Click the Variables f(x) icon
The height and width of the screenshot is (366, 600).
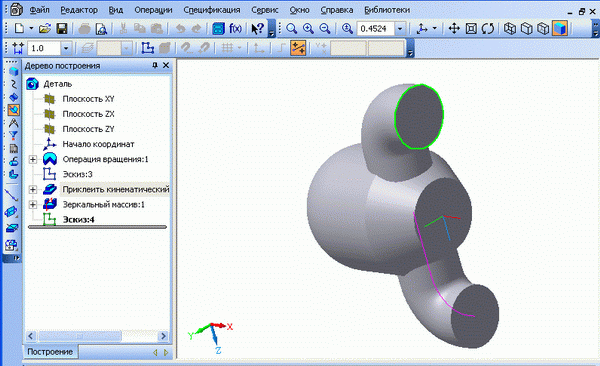235,28
